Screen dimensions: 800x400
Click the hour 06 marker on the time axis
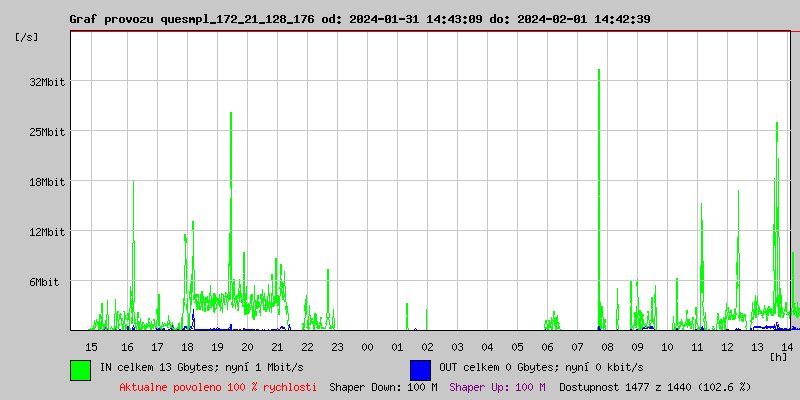pos(547,346)
